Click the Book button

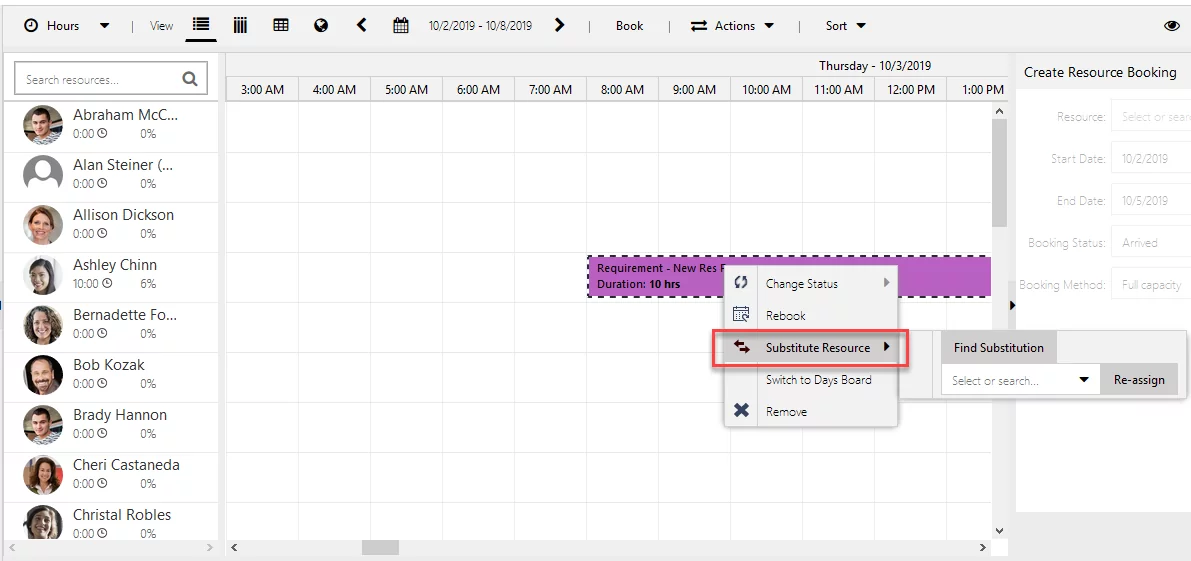[x=629, y=25]
